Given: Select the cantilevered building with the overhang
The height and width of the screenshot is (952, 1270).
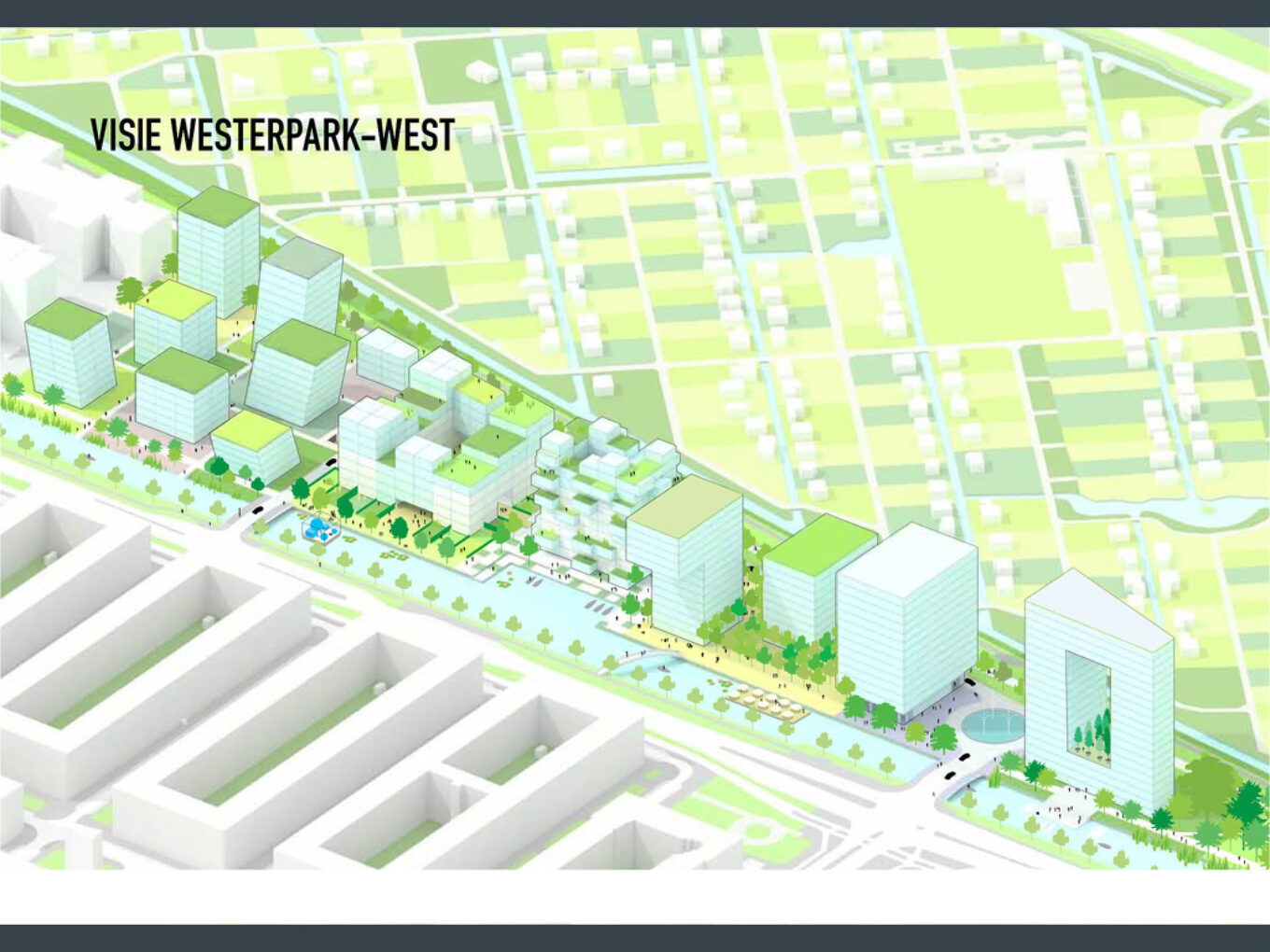Looking at the screenshot, I should [x=684, y=555].
